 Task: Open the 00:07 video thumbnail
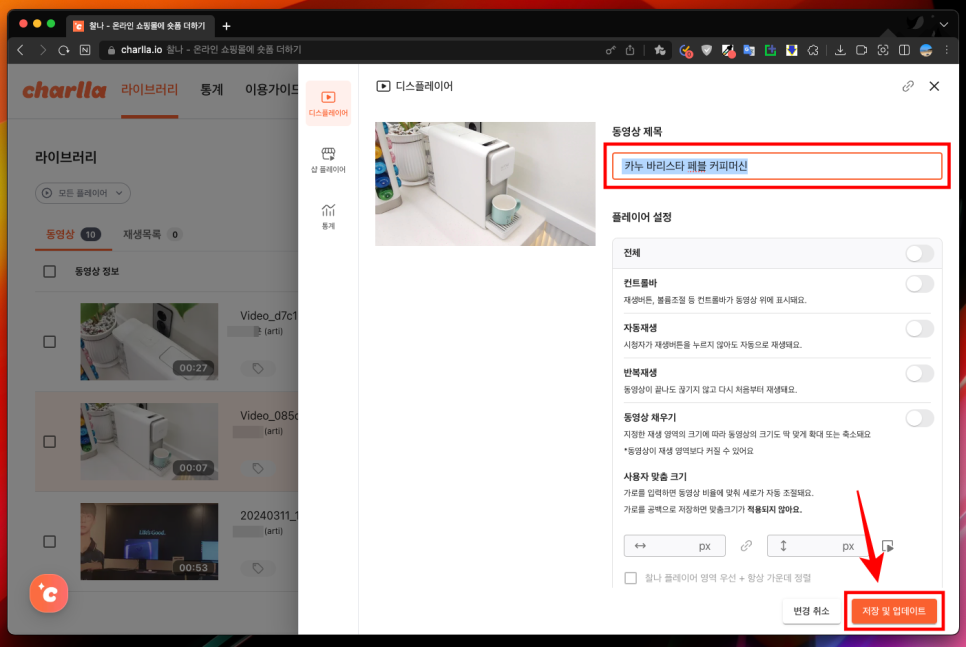pos(149,441)
